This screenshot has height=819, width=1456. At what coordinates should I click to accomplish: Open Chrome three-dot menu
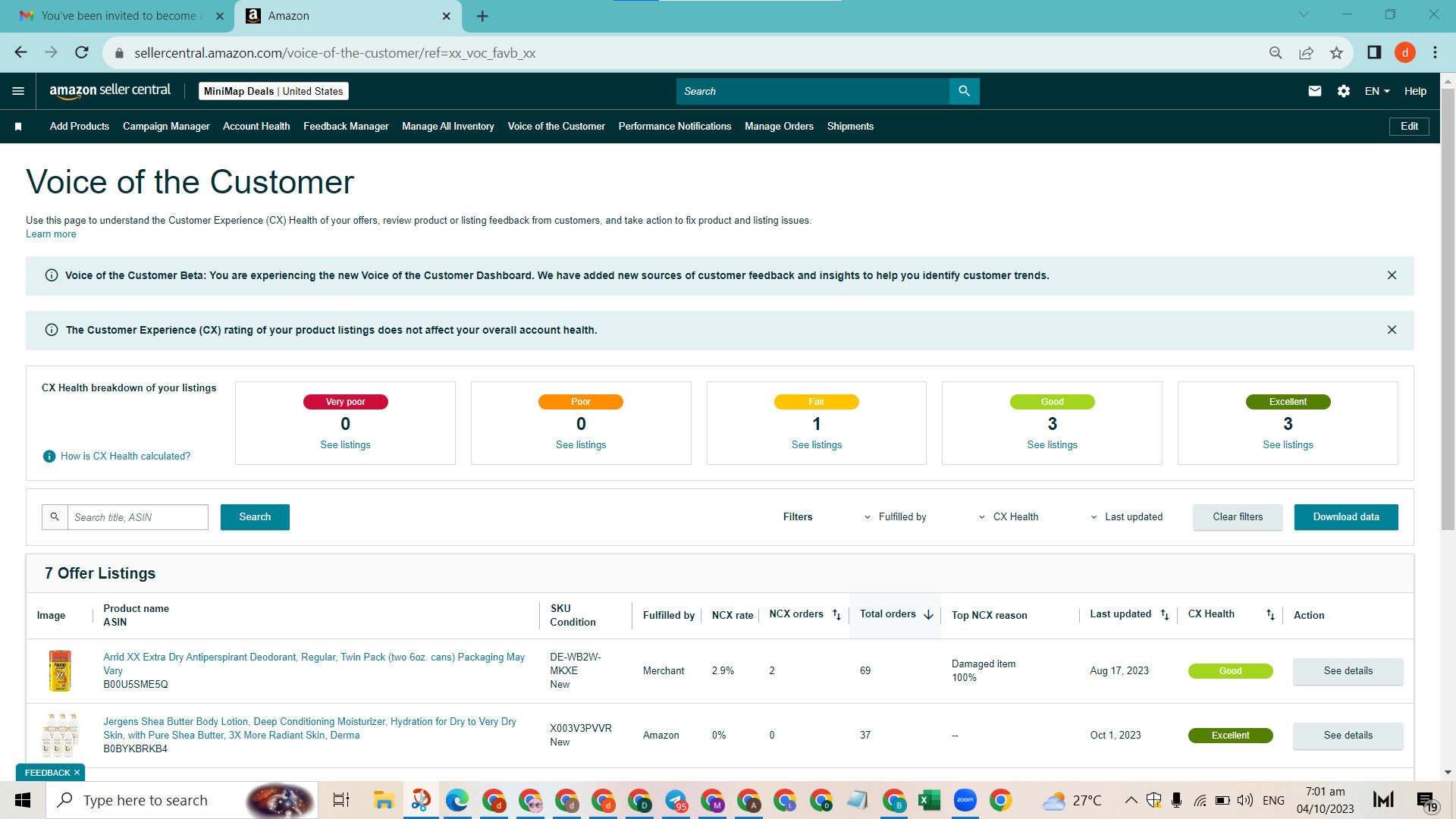coord(1435,52)
